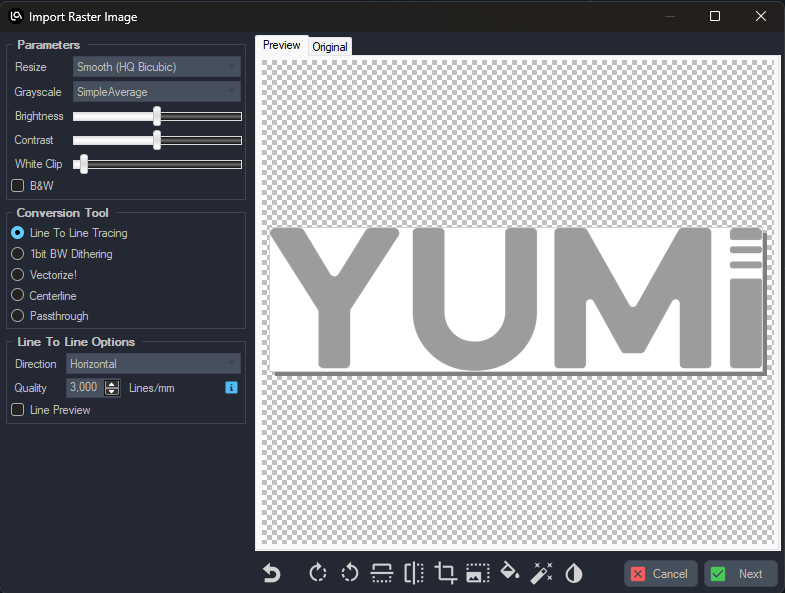Click the Contrast slider handle

[157, 140]
